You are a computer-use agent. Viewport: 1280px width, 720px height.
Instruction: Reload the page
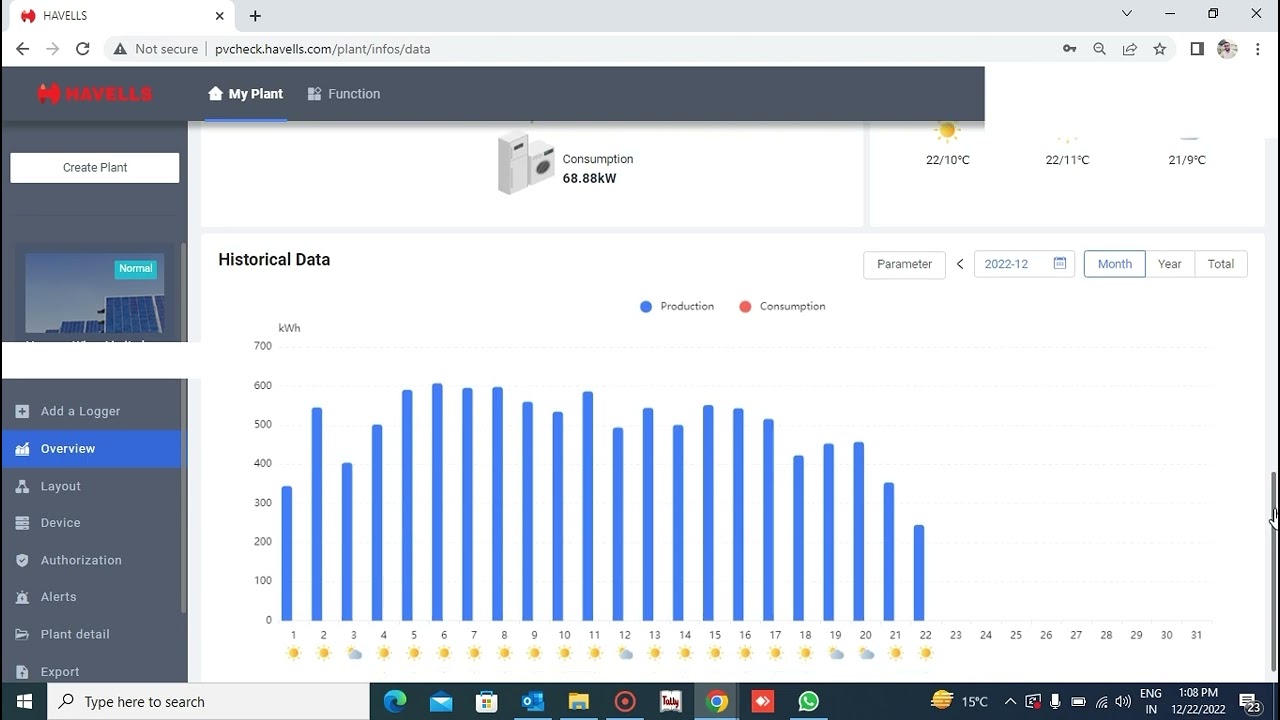tap(83, 49)
